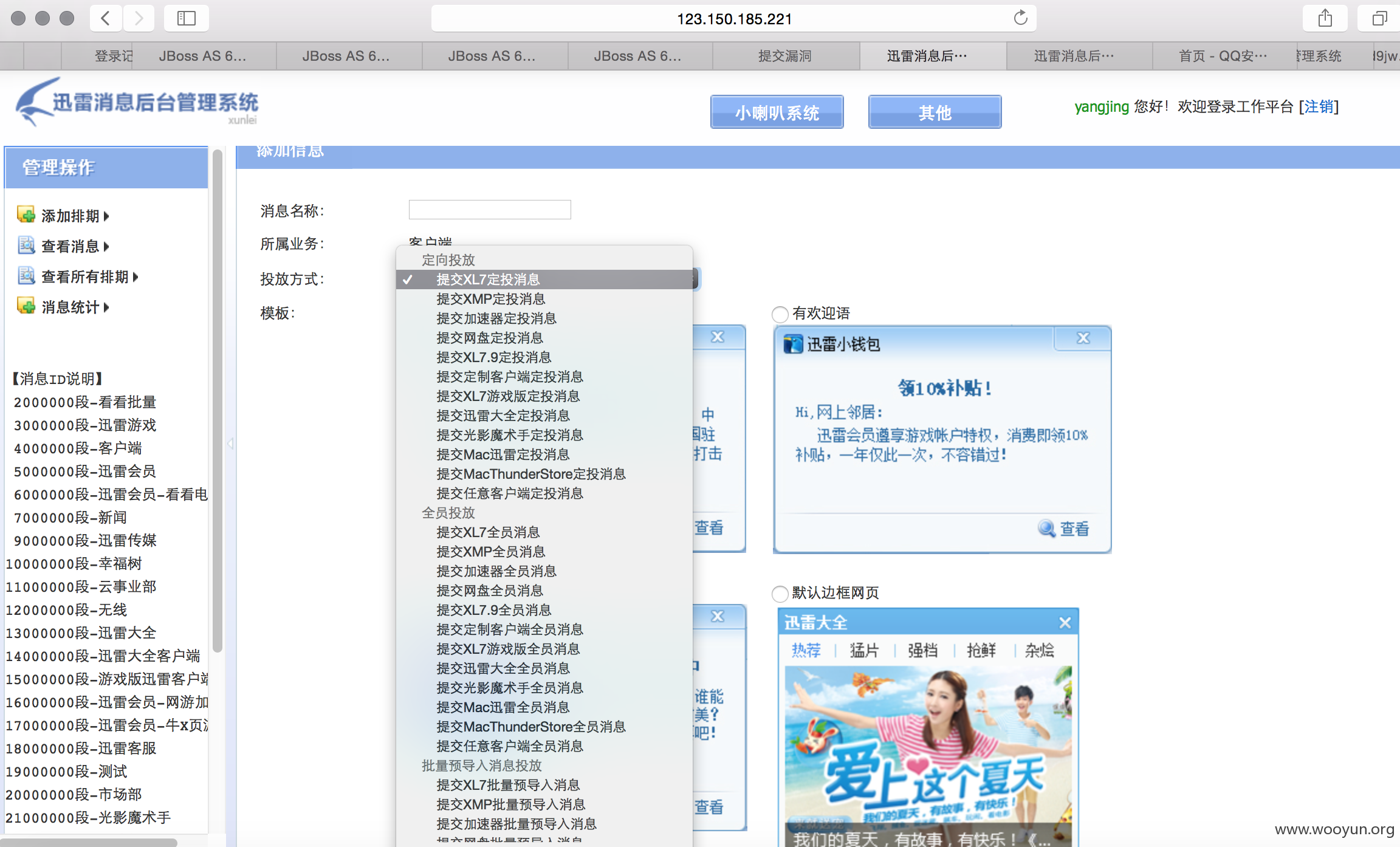Click the 13000000段-迅雷大全 text
1400x847 pixels.
pyautogui.click(x=81, y=633)
